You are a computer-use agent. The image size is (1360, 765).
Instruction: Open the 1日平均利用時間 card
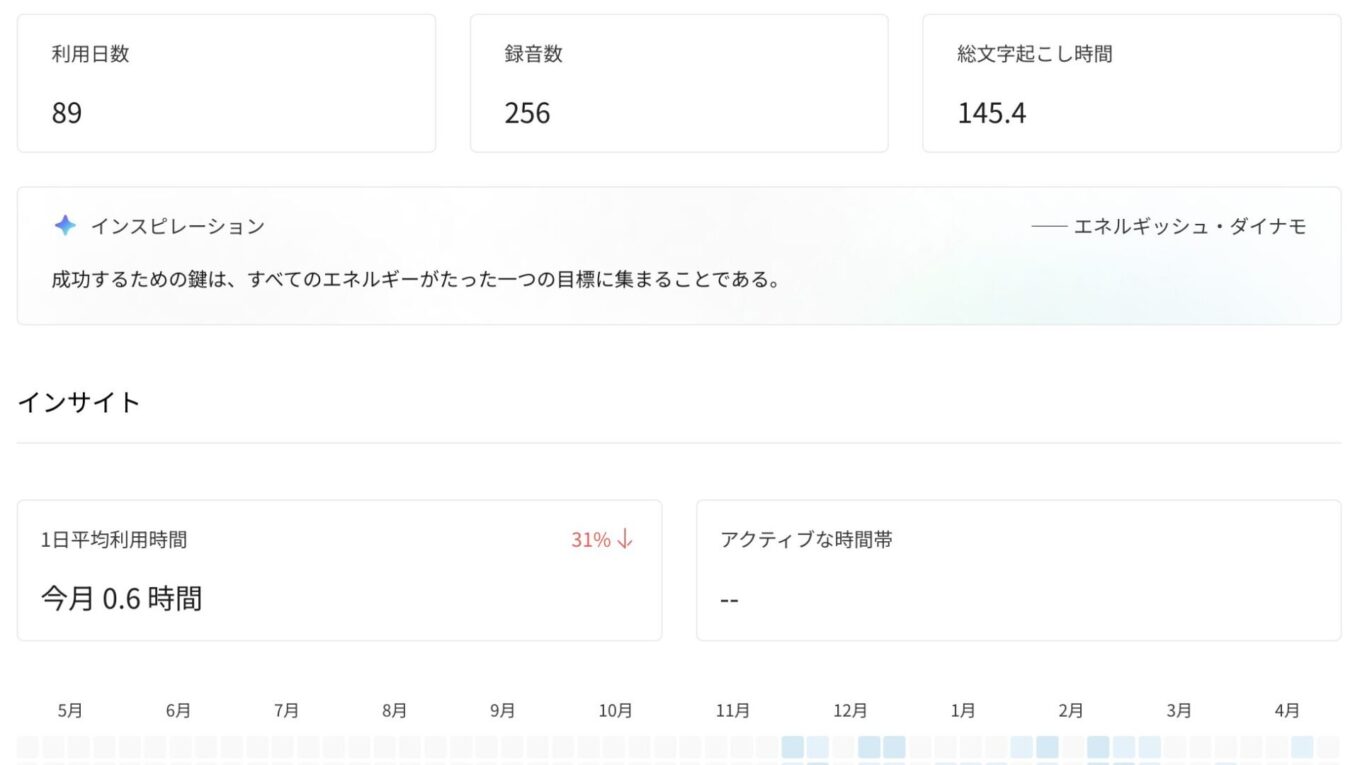339,570
